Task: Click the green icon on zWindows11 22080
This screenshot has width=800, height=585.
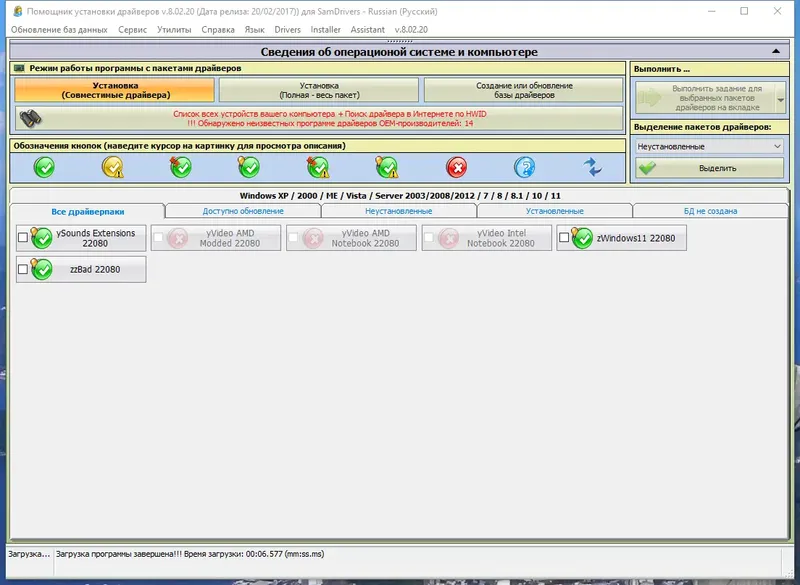Action: (x=582, y=238)
